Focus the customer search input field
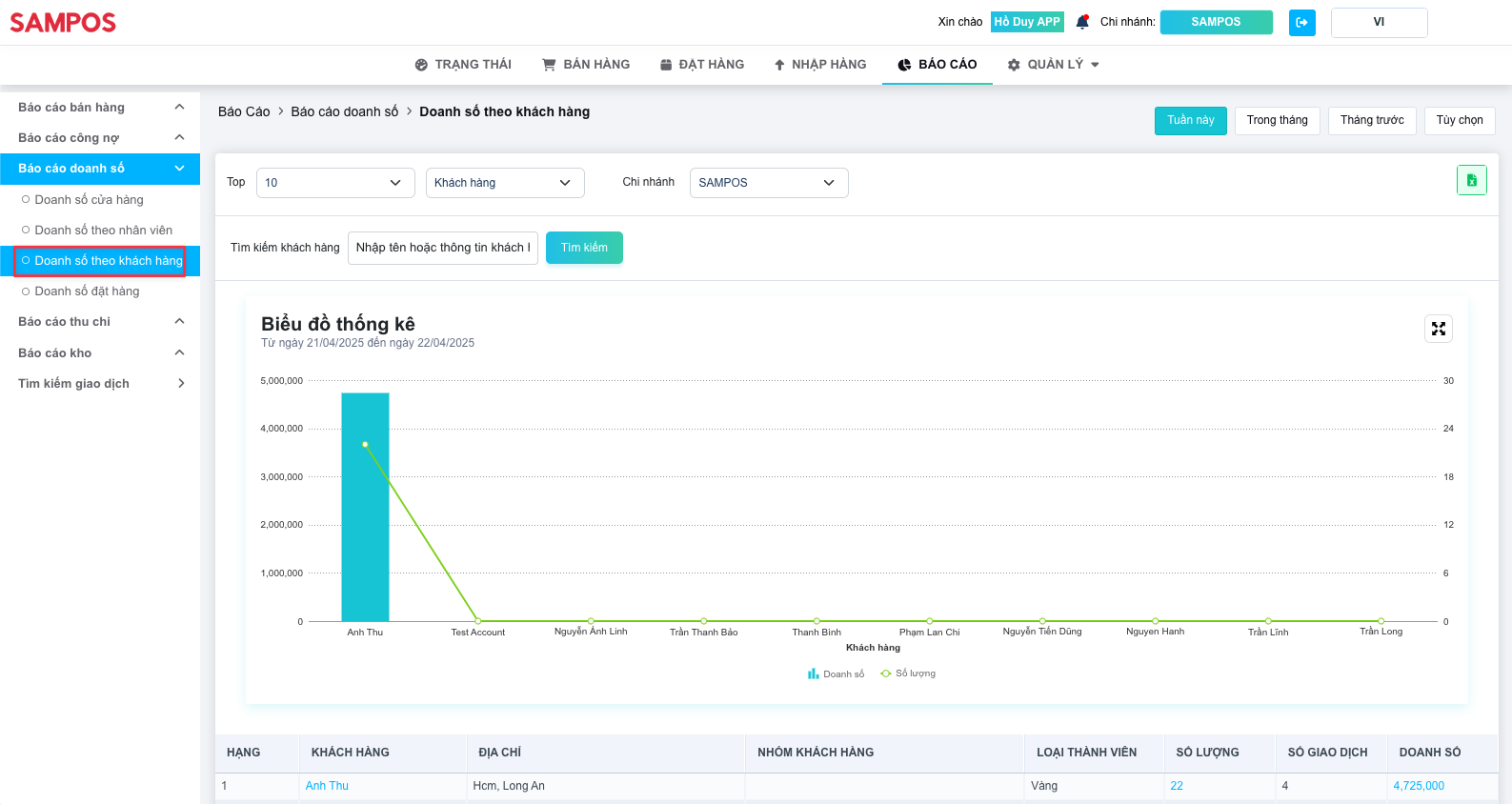The height and width of the screenshot is (804, 1512). tap(443, 248)
